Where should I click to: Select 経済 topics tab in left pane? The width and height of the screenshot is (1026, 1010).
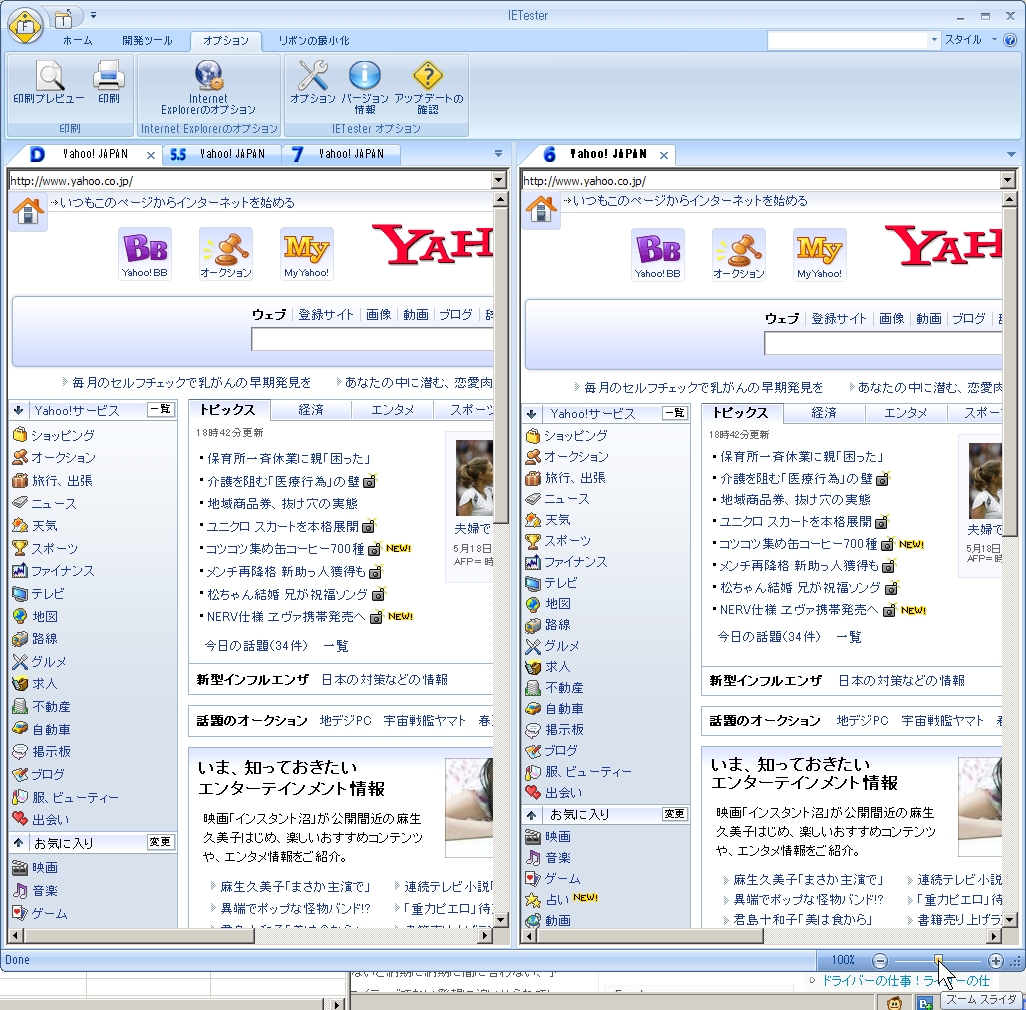[x=311, y=410]
